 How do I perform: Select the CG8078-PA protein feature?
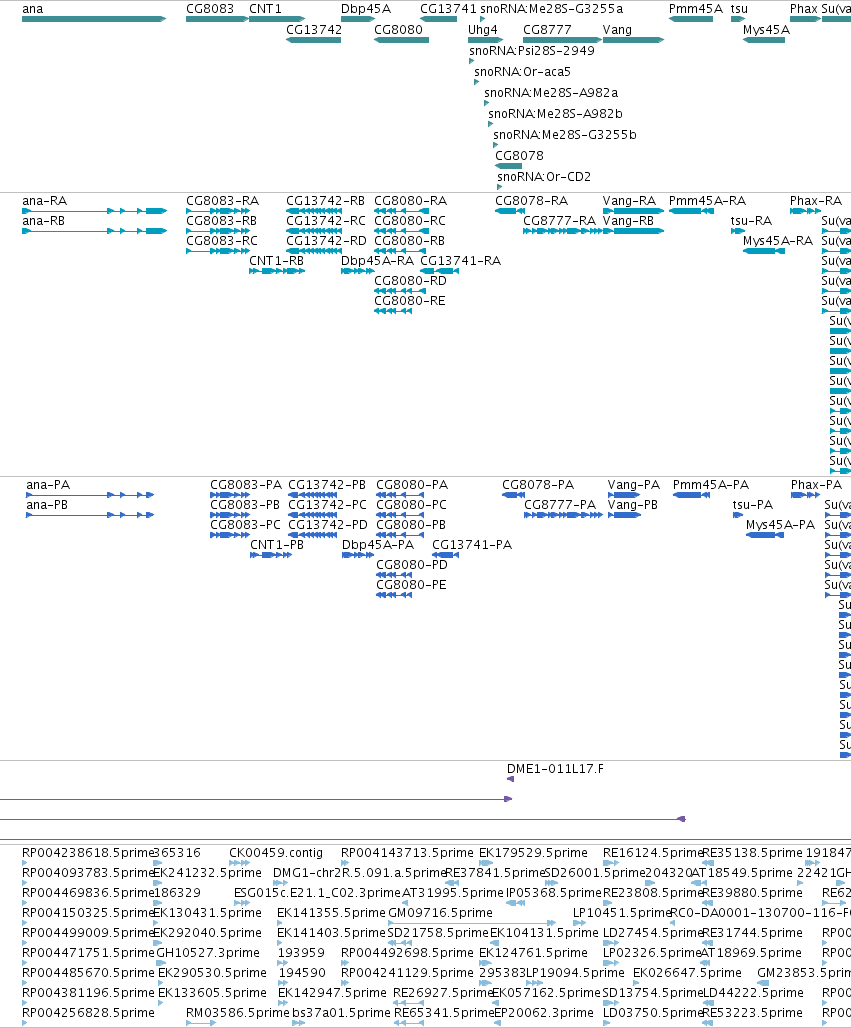point(513,495)
